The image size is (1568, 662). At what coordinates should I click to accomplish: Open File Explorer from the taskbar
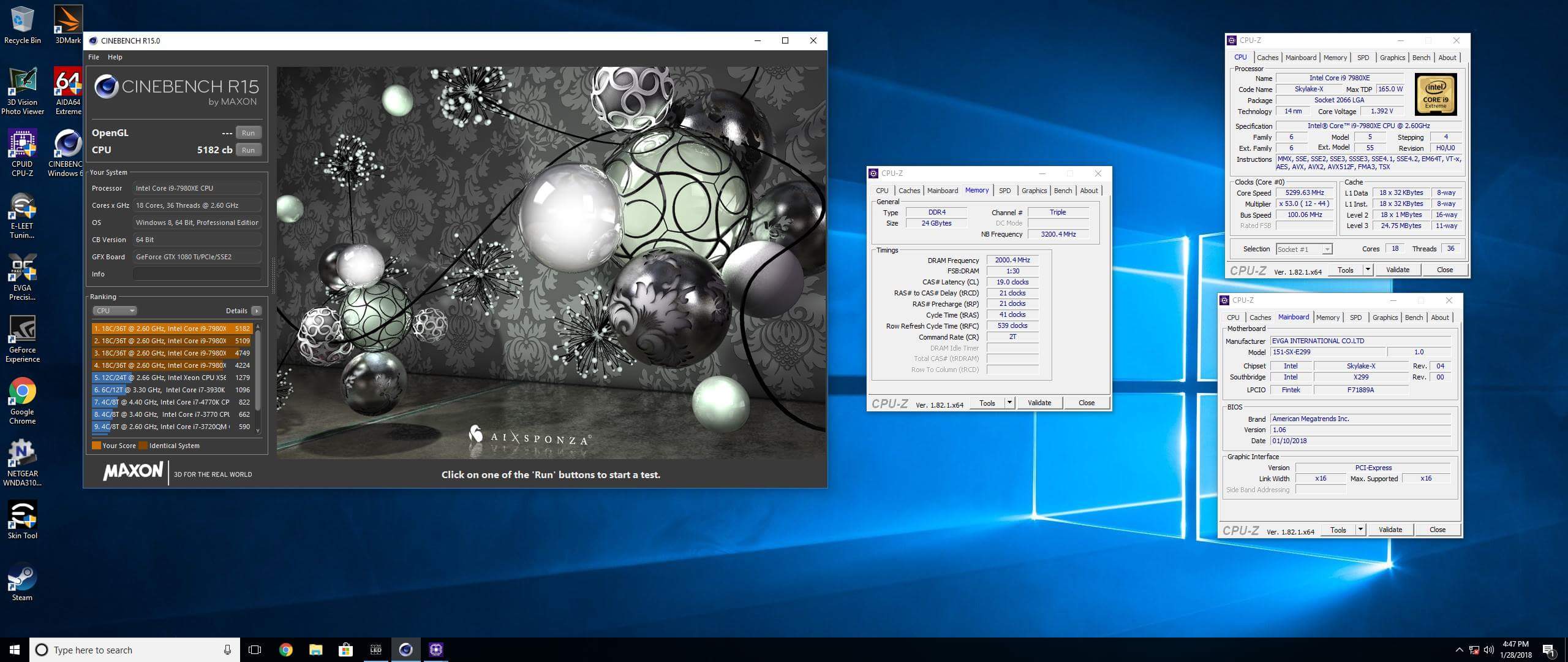315,650
